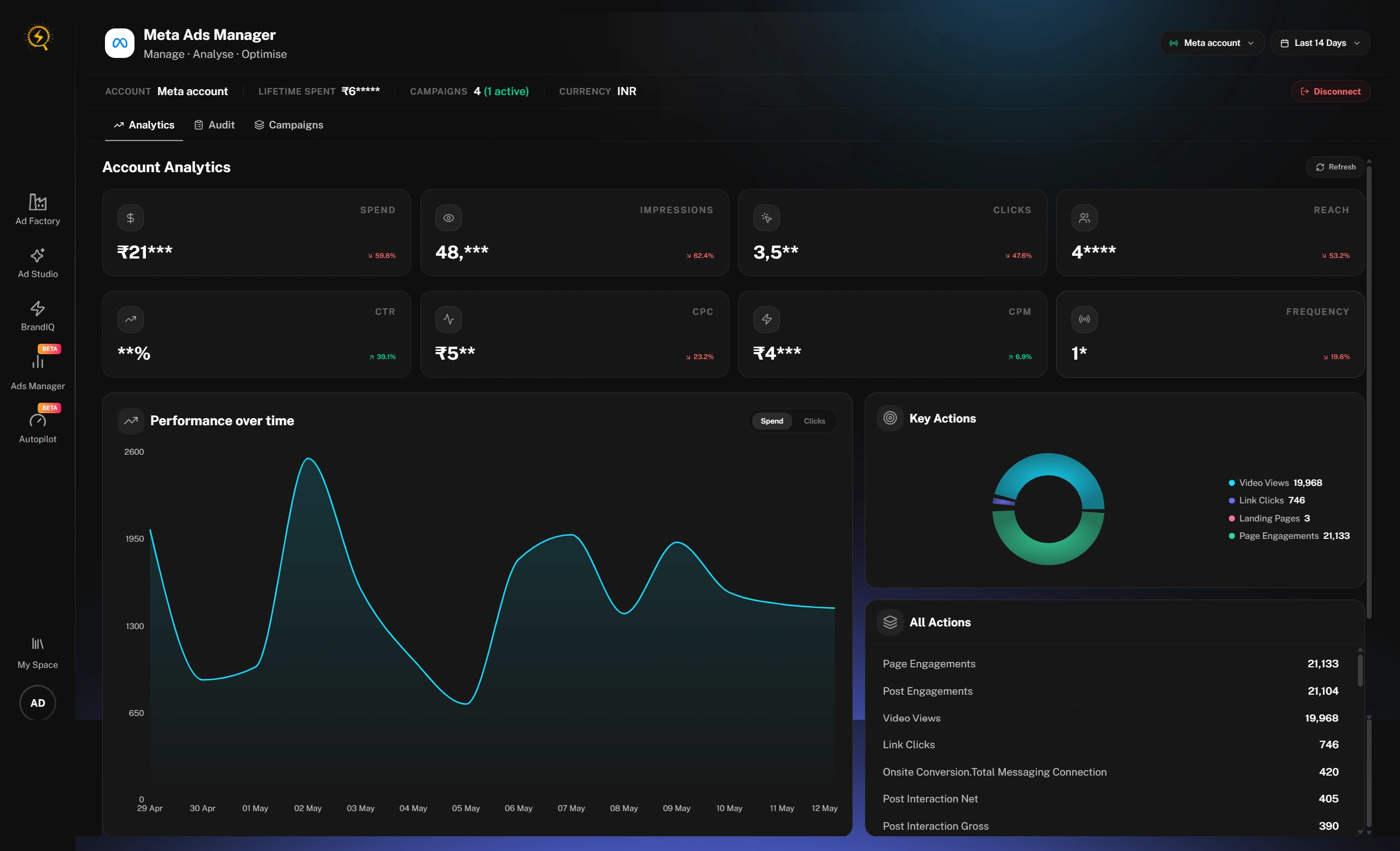Click the Lifetime Spent value
This screenshot has height=851, width=1400.
(361, 91)
